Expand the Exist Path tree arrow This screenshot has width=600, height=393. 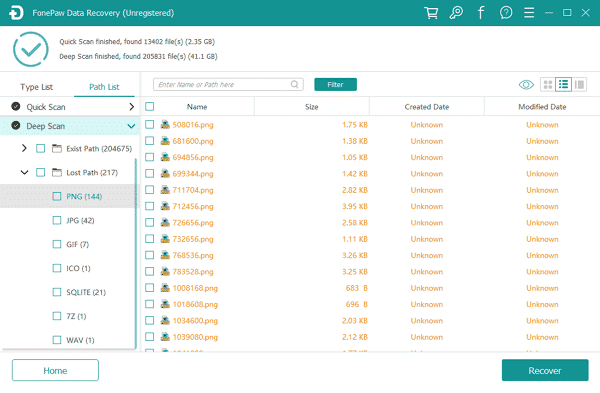click(x=24, y=148)
